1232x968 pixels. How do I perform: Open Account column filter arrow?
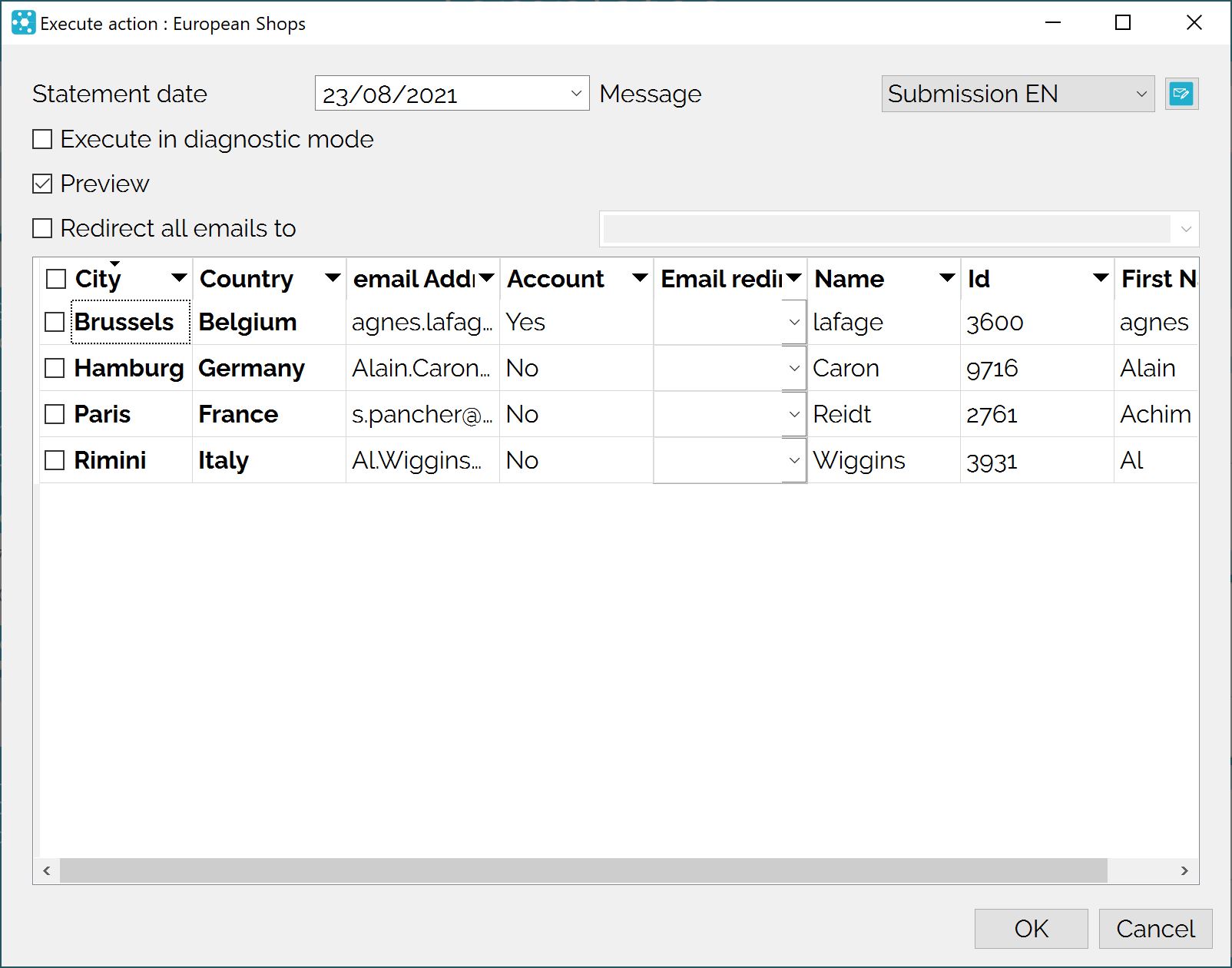coord(640,278)
